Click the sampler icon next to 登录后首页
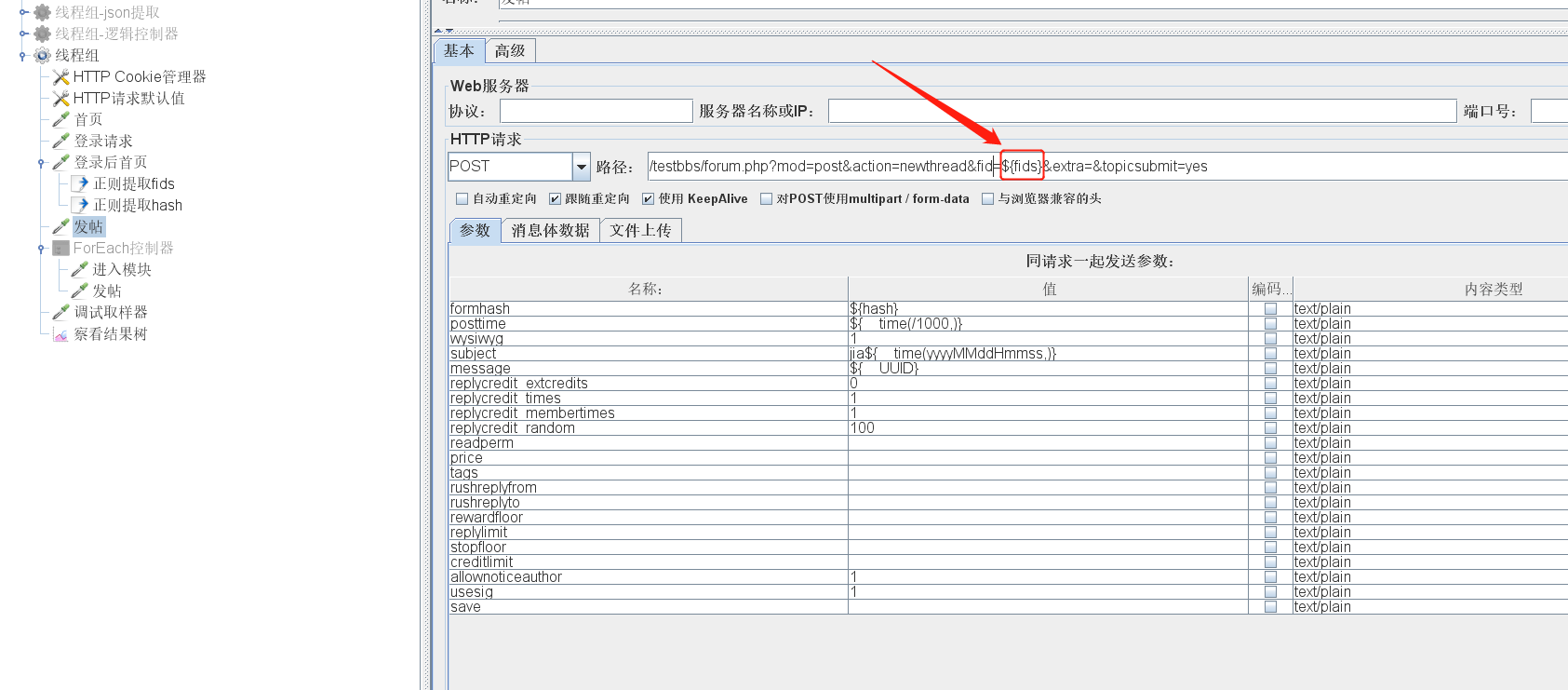This screenshot has height=690, width=1568. pyautogui.click(x=61, y=162)
